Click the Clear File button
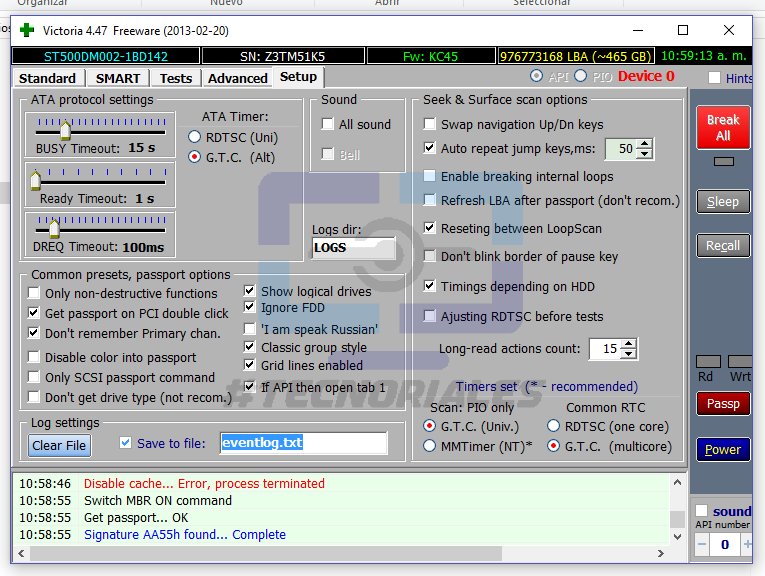Image resolution: width=765 pixels, height=576 pixels. 59,445
